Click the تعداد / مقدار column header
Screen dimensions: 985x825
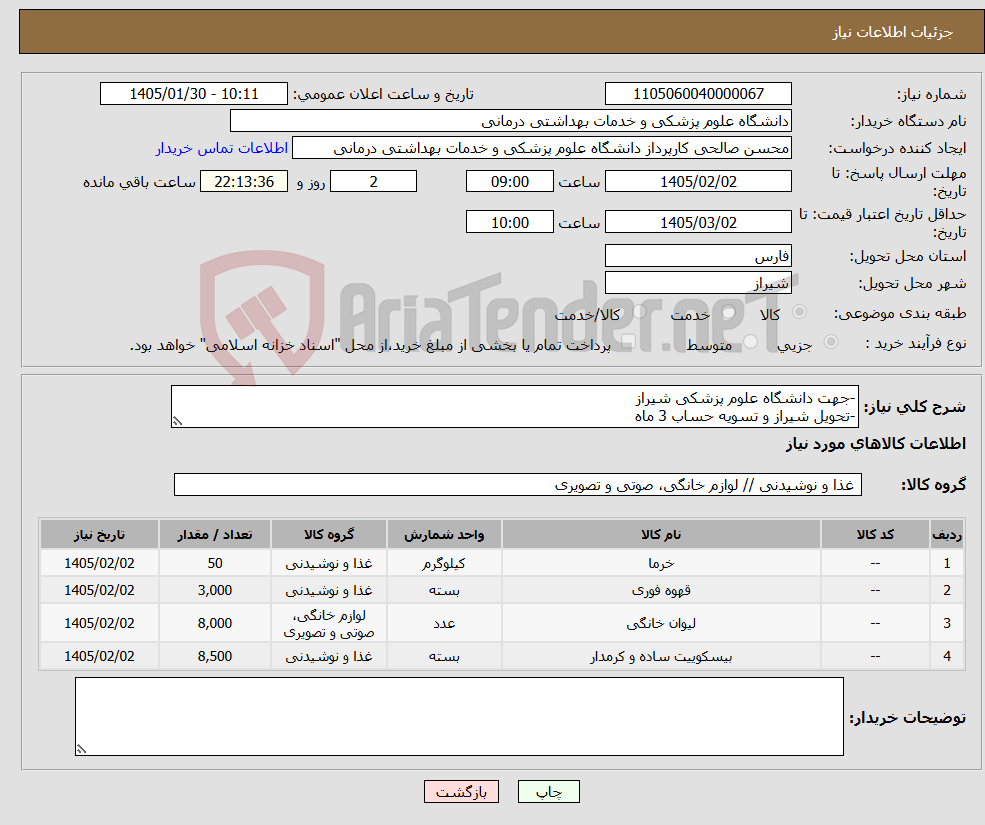pyautogui.click(x=215, y=534)
